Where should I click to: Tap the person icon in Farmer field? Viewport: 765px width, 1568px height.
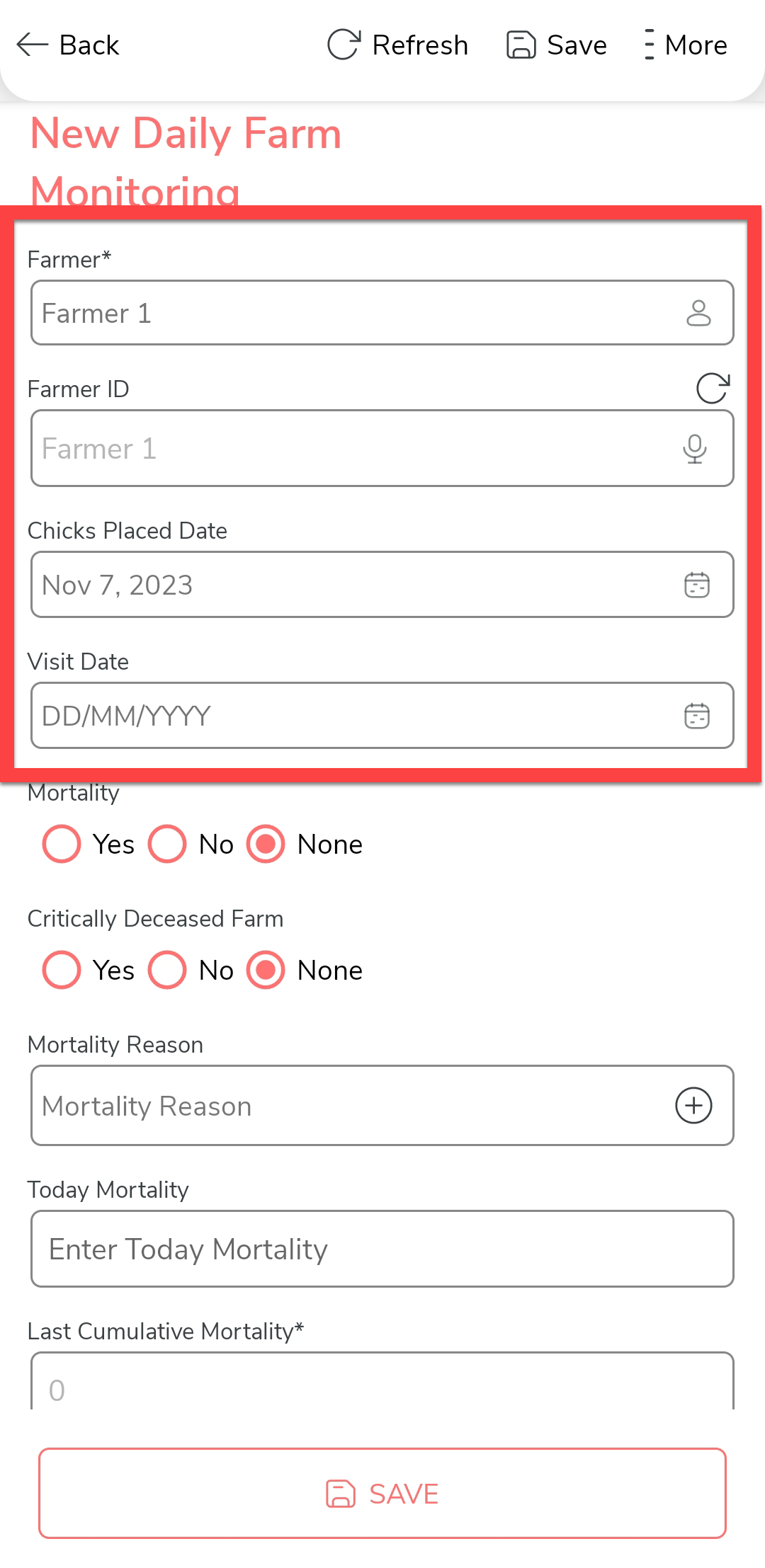[698, 313]
